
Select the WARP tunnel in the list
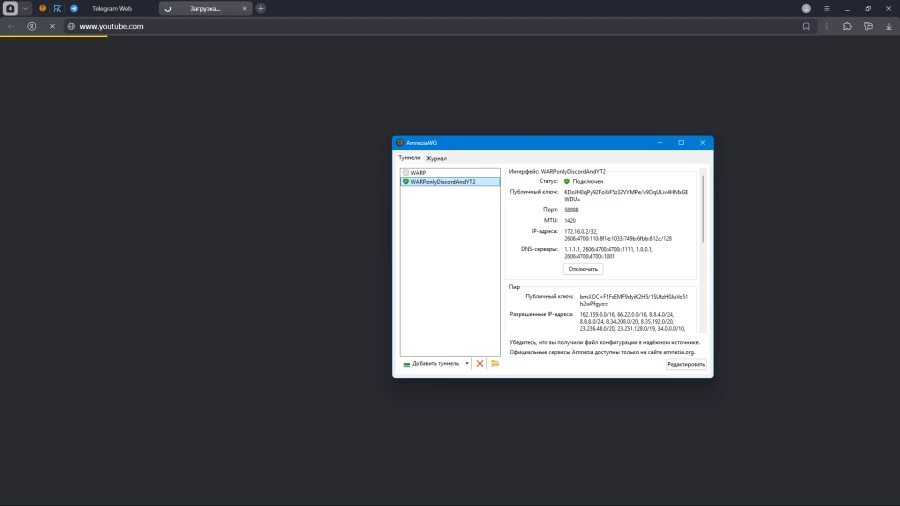click(x=418, y=173)
